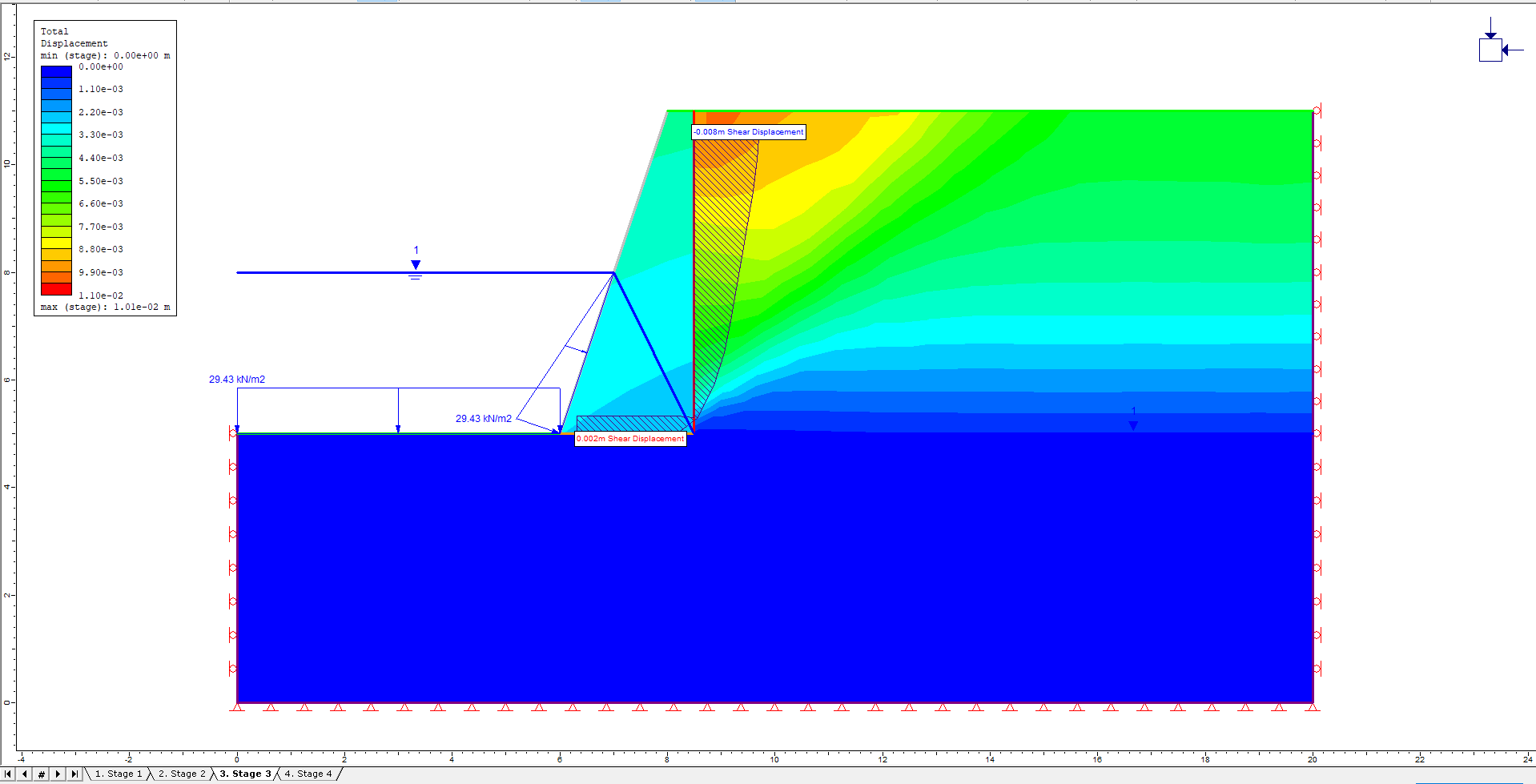Click the Total Displacement legend title
This screenshot has height=784, width=1536.
[74, 38]
